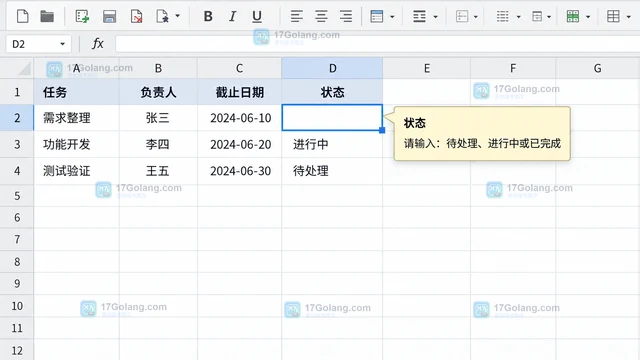
Task: Click the selected empty cell D2
Action: tap(332, 118)
